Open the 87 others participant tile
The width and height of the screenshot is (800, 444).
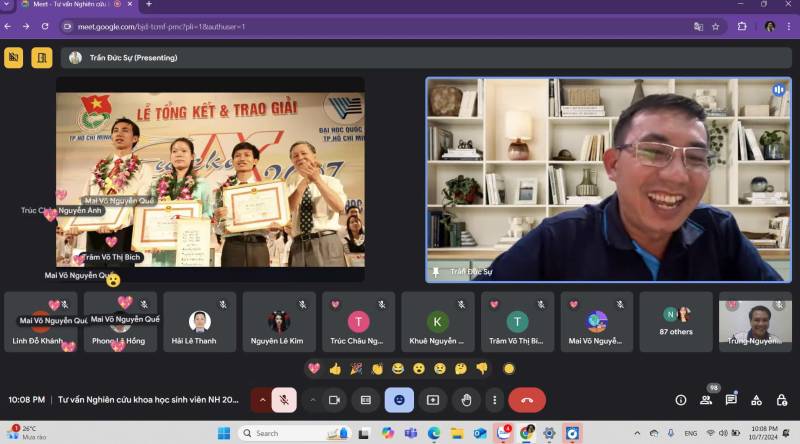676,322
